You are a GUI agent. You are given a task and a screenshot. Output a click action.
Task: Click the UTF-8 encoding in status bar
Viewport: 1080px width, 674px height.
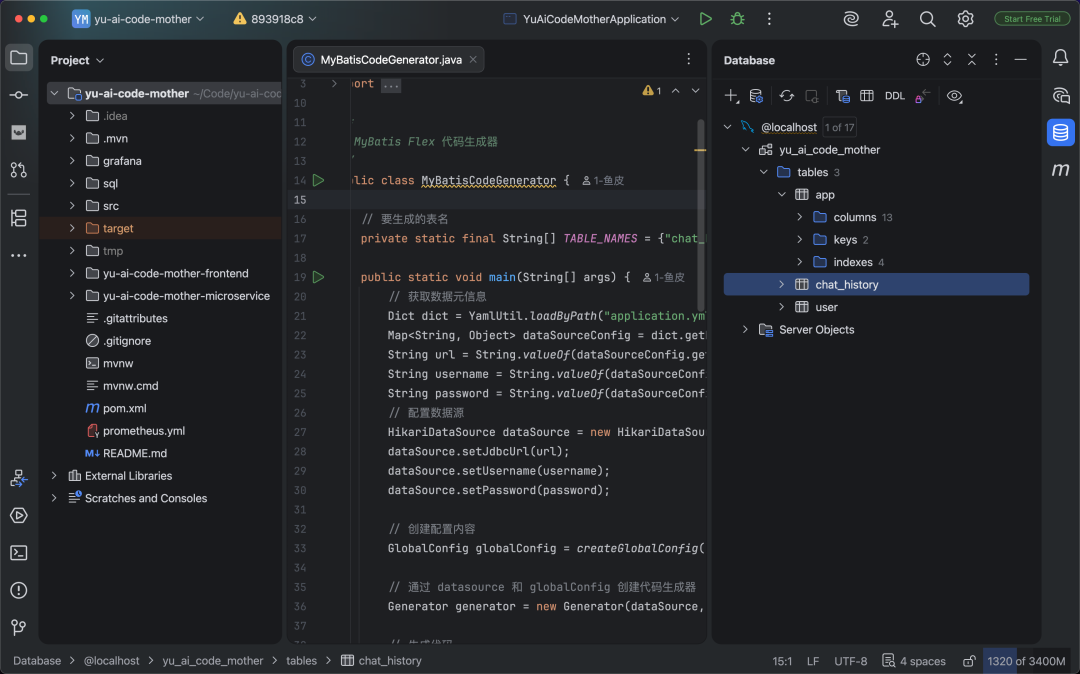[x=850, y=661]
